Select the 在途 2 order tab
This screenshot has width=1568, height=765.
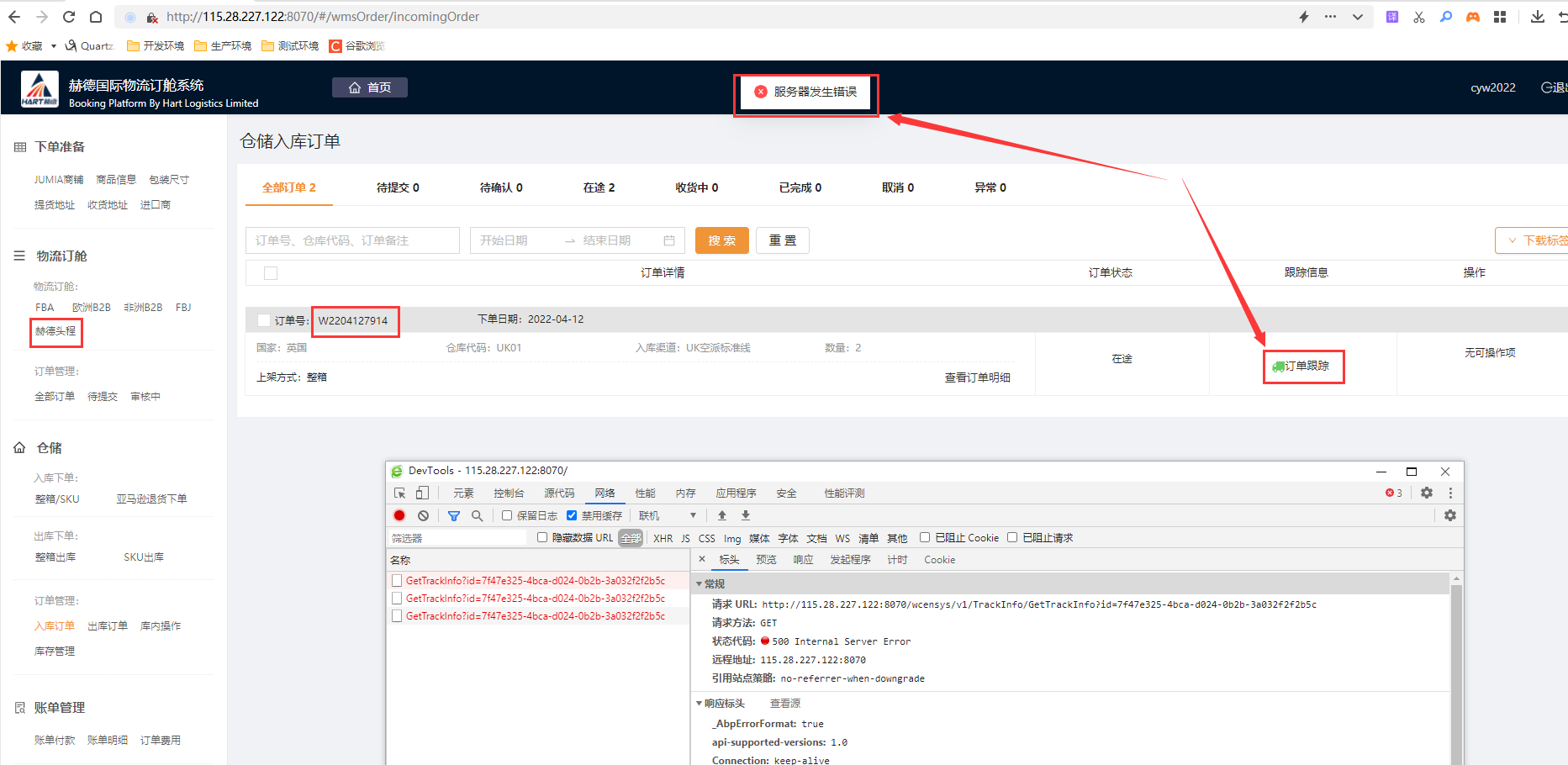[x=599, y=187]
